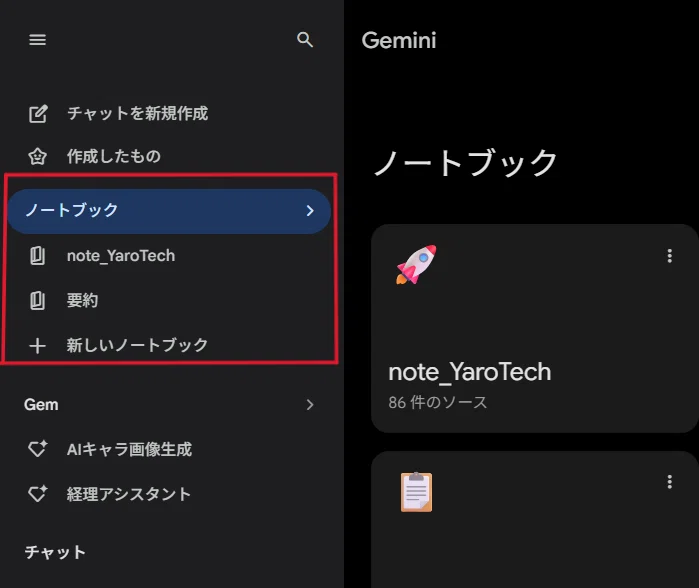The width and height of the screenshot is (699, 588).
Task: Open the note_YaroTech notebook card title
Action: coord(470,372)
